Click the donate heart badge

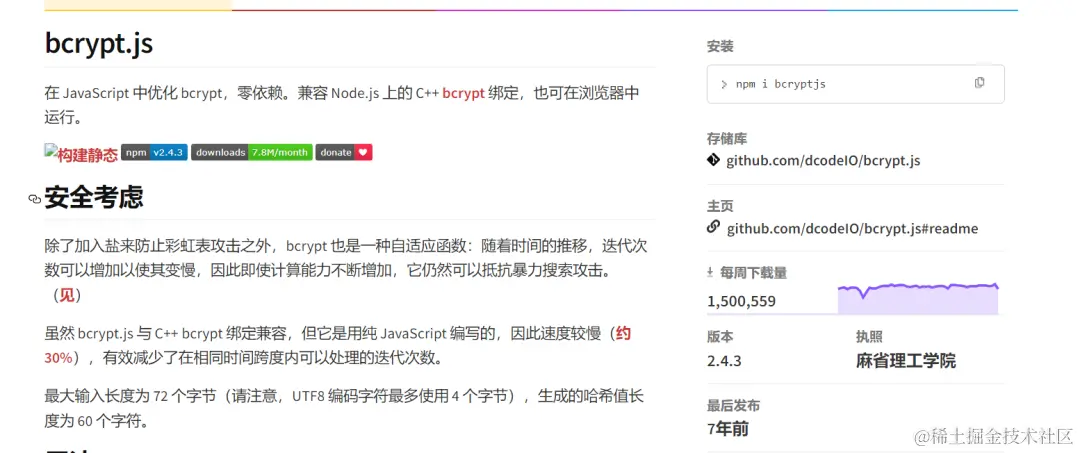344,152
